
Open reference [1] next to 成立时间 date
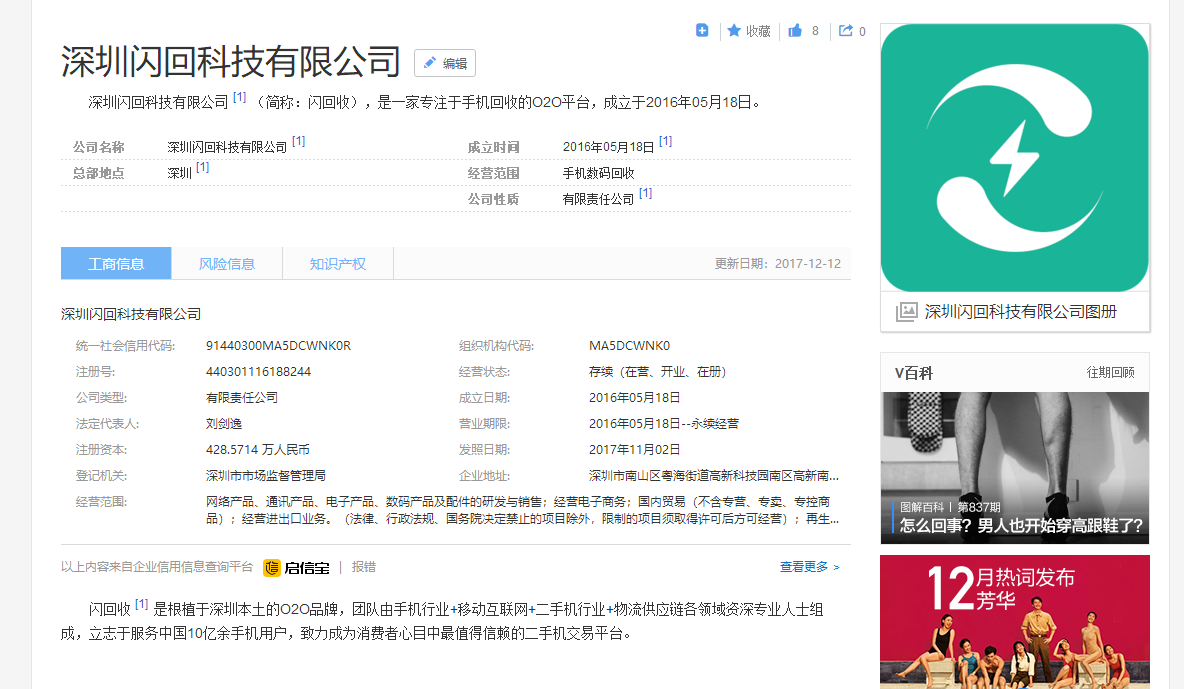[x=665, y=141]
